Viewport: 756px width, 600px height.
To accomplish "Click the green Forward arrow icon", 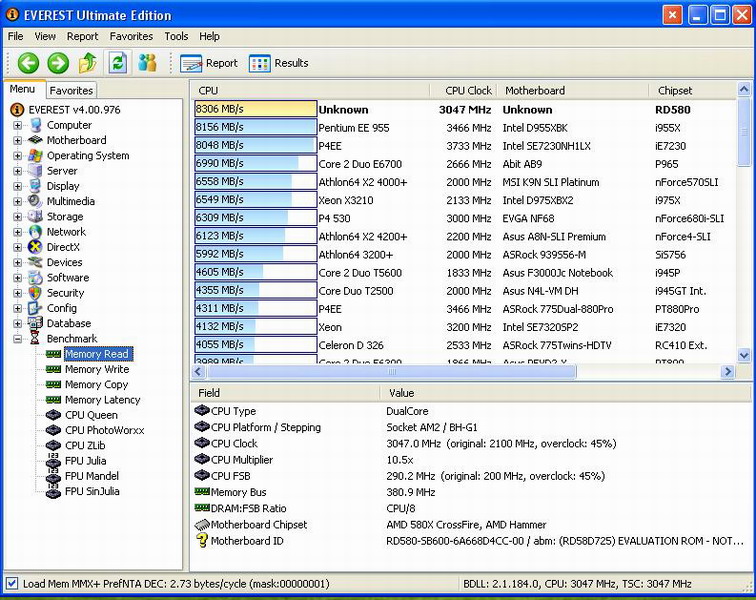I will pyautogui.click(x=58, y=63).
